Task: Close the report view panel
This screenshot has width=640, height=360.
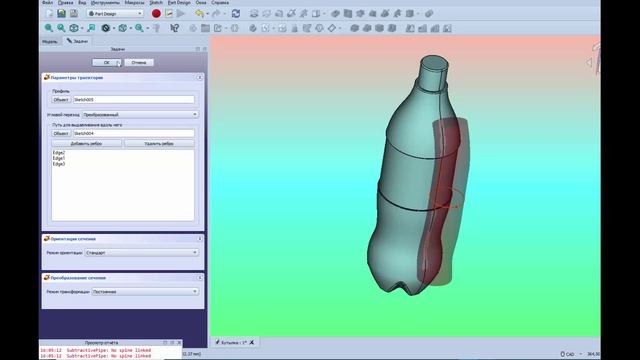Action: tap(179, 343)
